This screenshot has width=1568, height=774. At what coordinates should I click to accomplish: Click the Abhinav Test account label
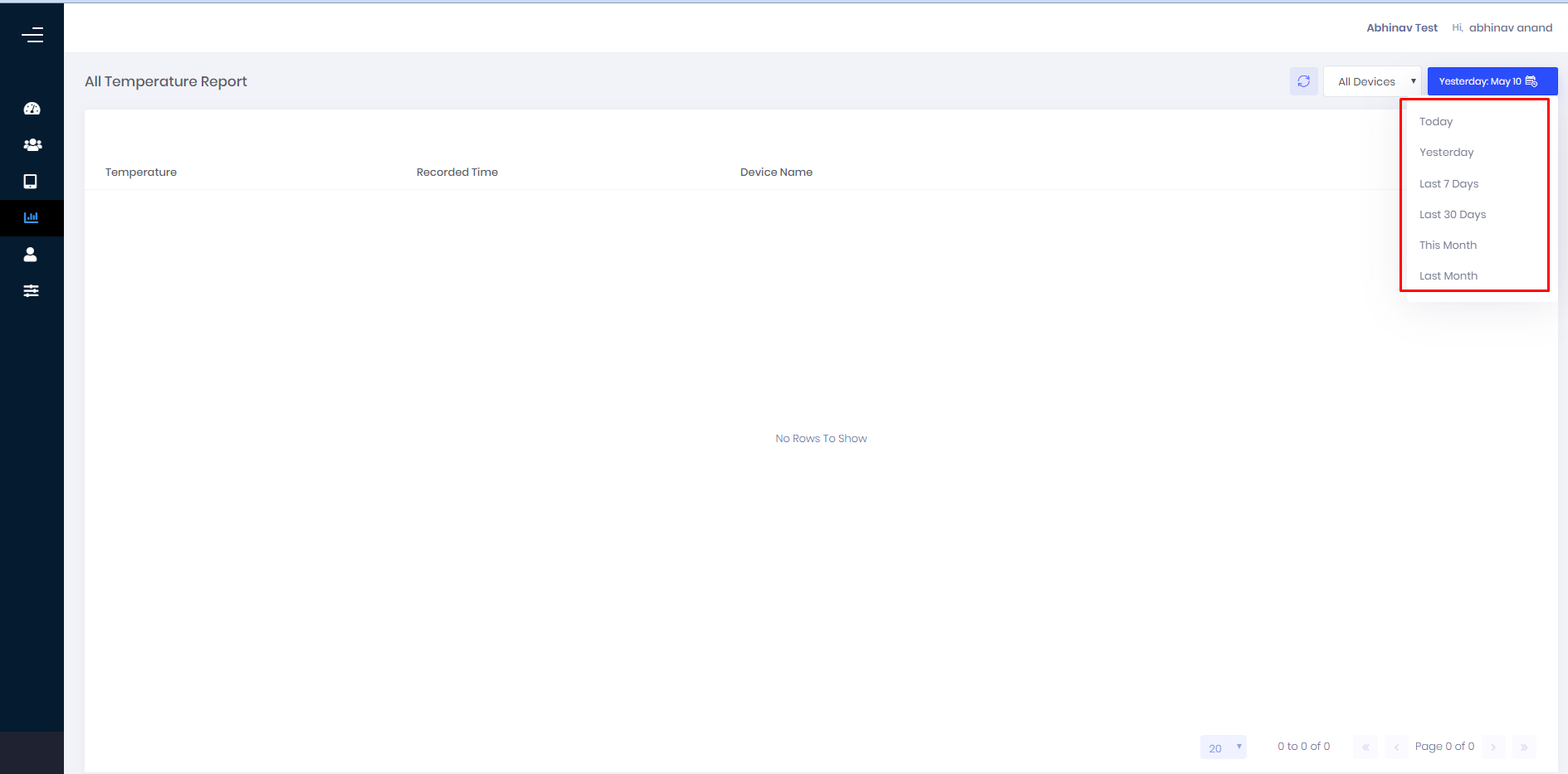[1402, 27]
